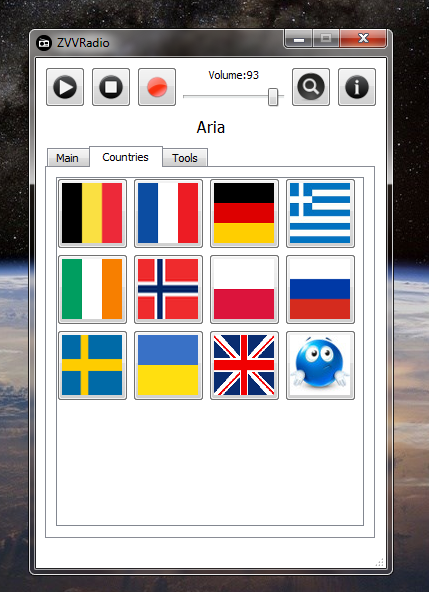Open the info about dialog
The image size is (429, 592).
point(357,87)
